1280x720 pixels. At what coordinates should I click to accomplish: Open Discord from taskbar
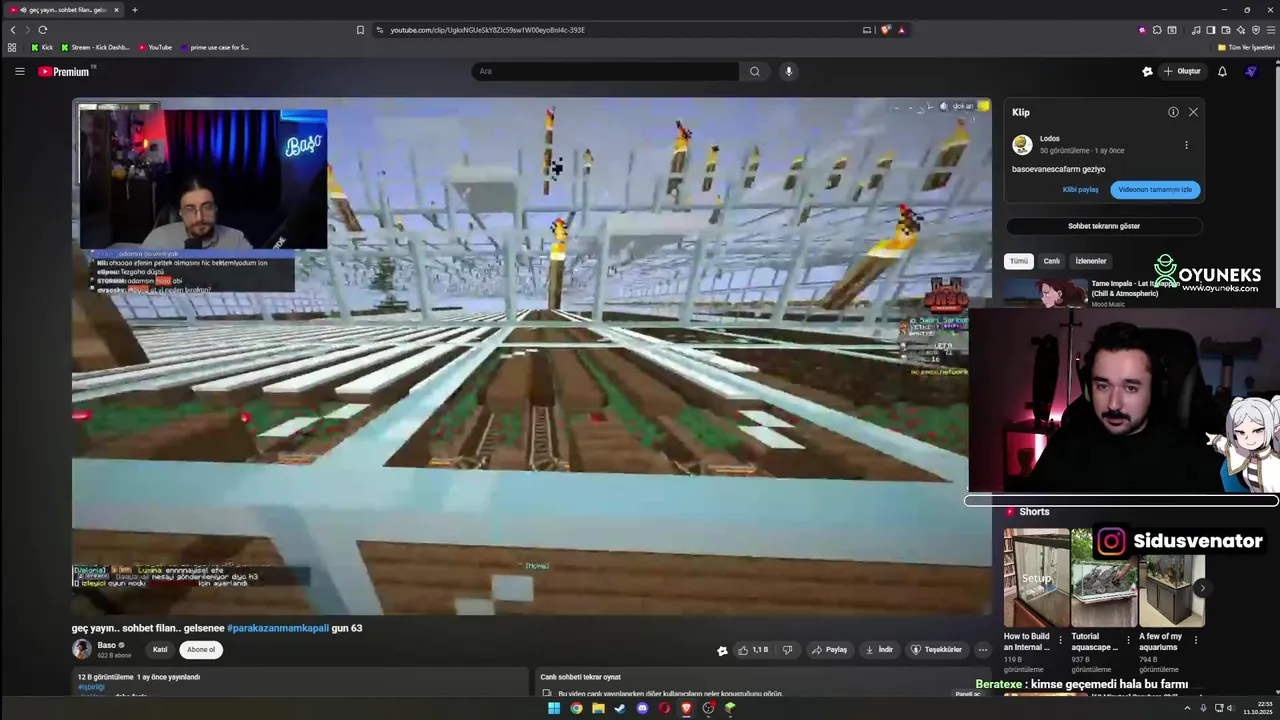(642, 708)
